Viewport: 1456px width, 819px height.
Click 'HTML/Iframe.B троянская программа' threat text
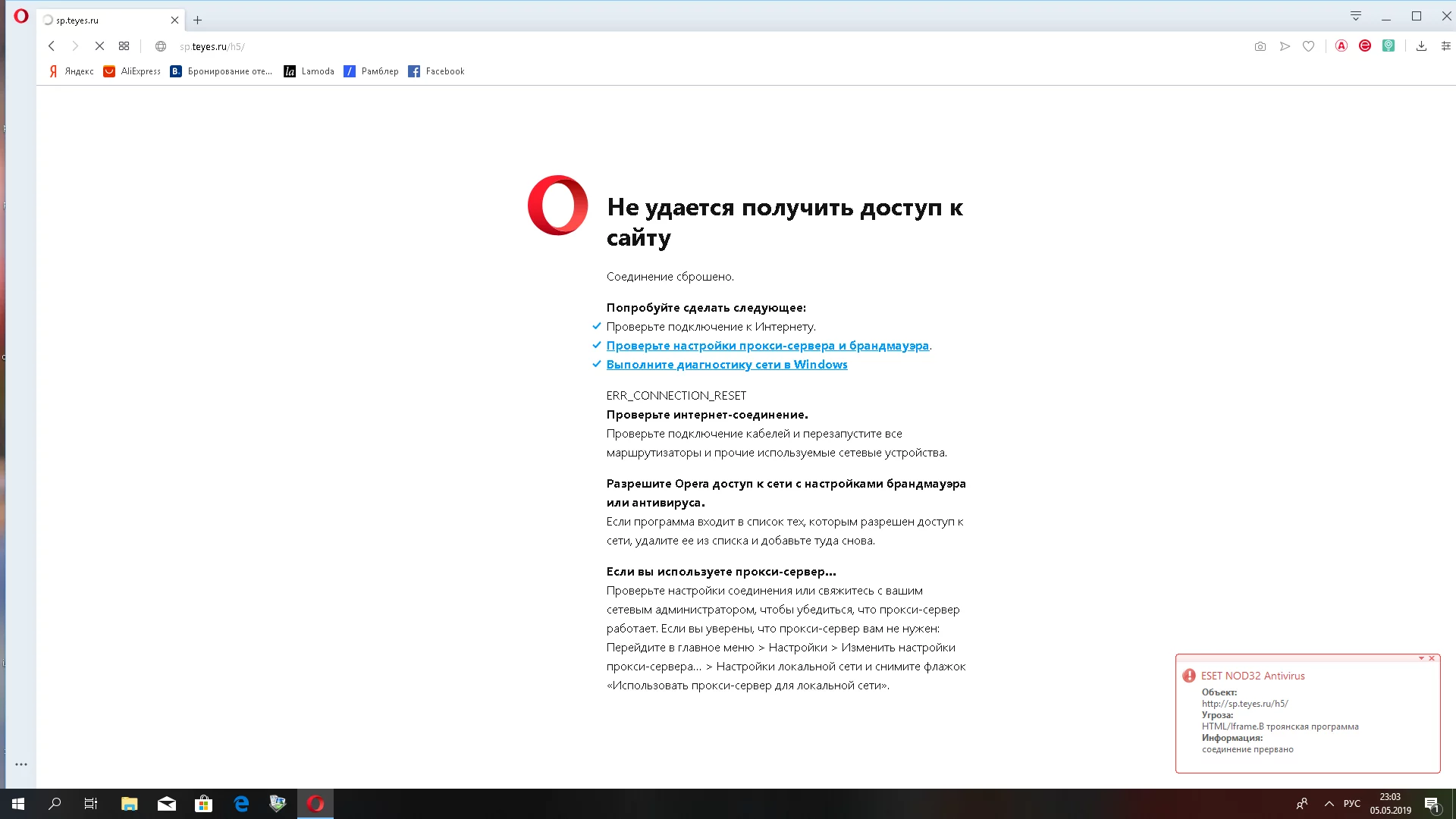tap(1280, 726)
